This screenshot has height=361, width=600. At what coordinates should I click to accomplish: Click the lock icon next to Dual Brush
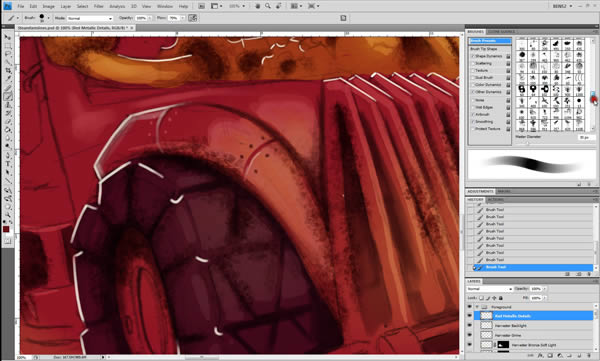508,78
